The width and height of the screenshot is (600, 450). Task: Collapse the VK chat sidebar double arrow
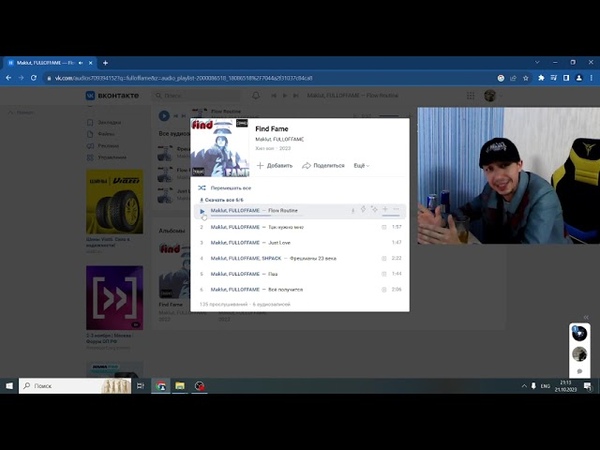[x=585, y=317]
